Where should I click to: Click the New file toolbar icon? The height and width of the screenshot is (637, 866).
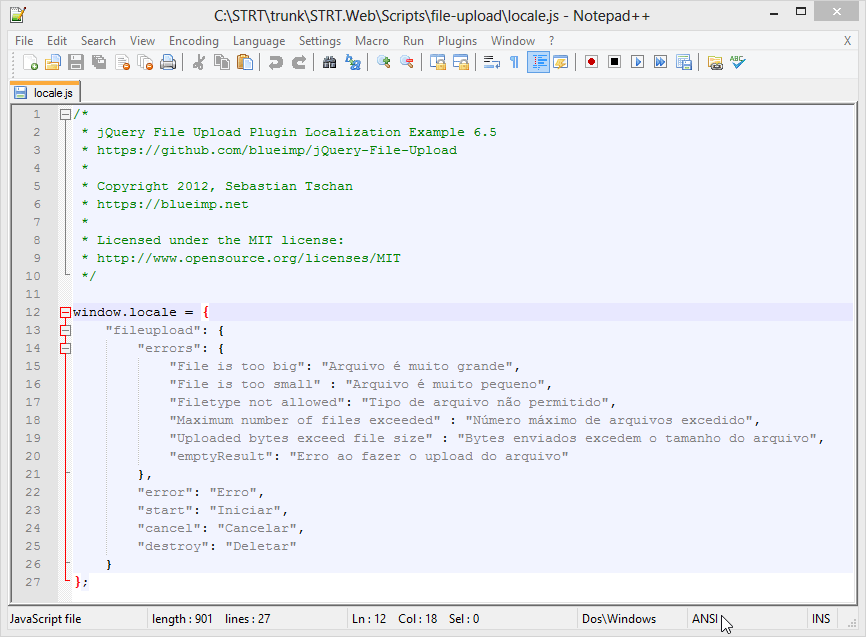click(x=30, y=62)
